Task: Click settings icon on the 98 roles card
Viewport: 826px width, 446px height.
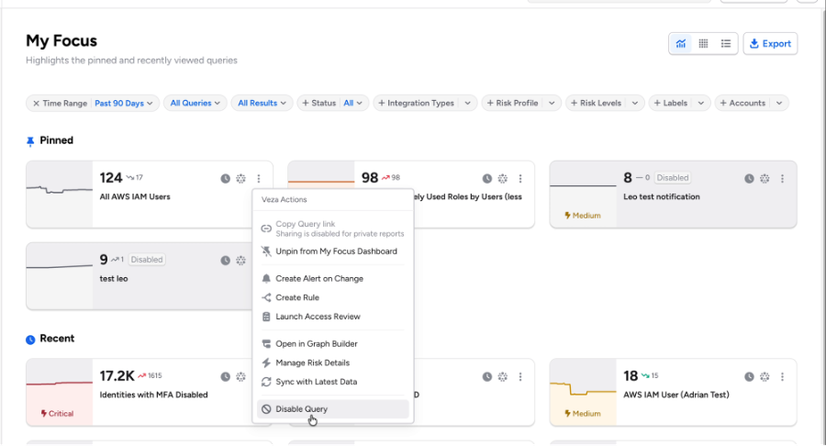Action: pos(503,179)
